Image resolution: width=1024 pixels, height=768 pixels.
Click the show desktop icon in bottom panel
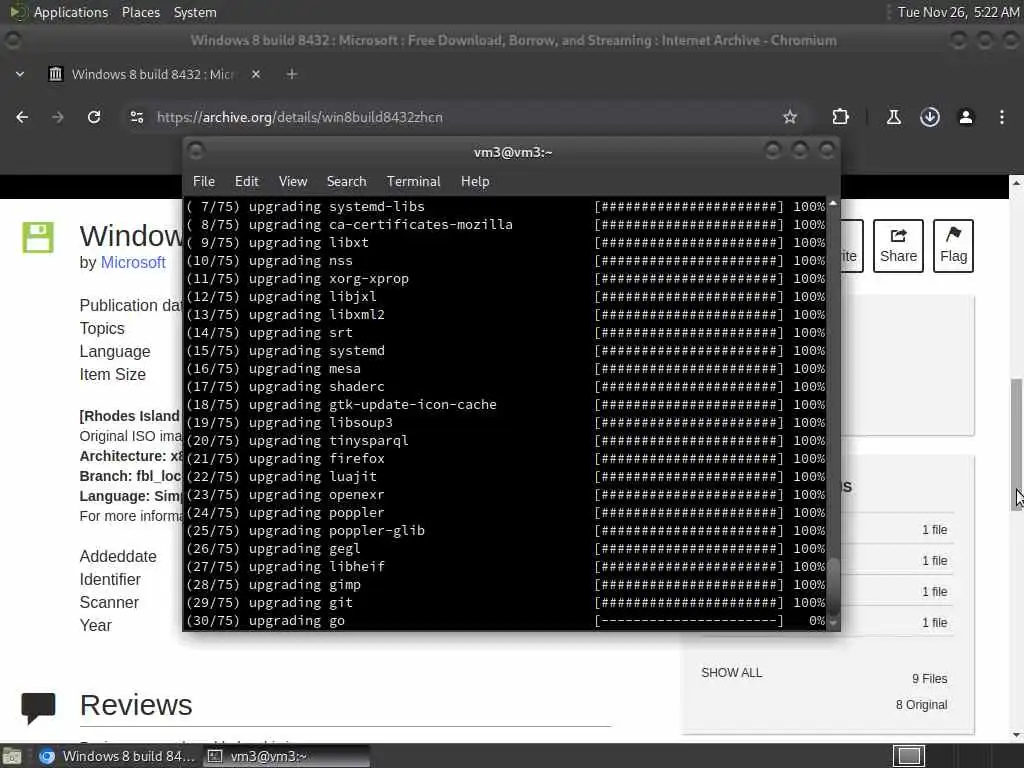tap(12, 756)
